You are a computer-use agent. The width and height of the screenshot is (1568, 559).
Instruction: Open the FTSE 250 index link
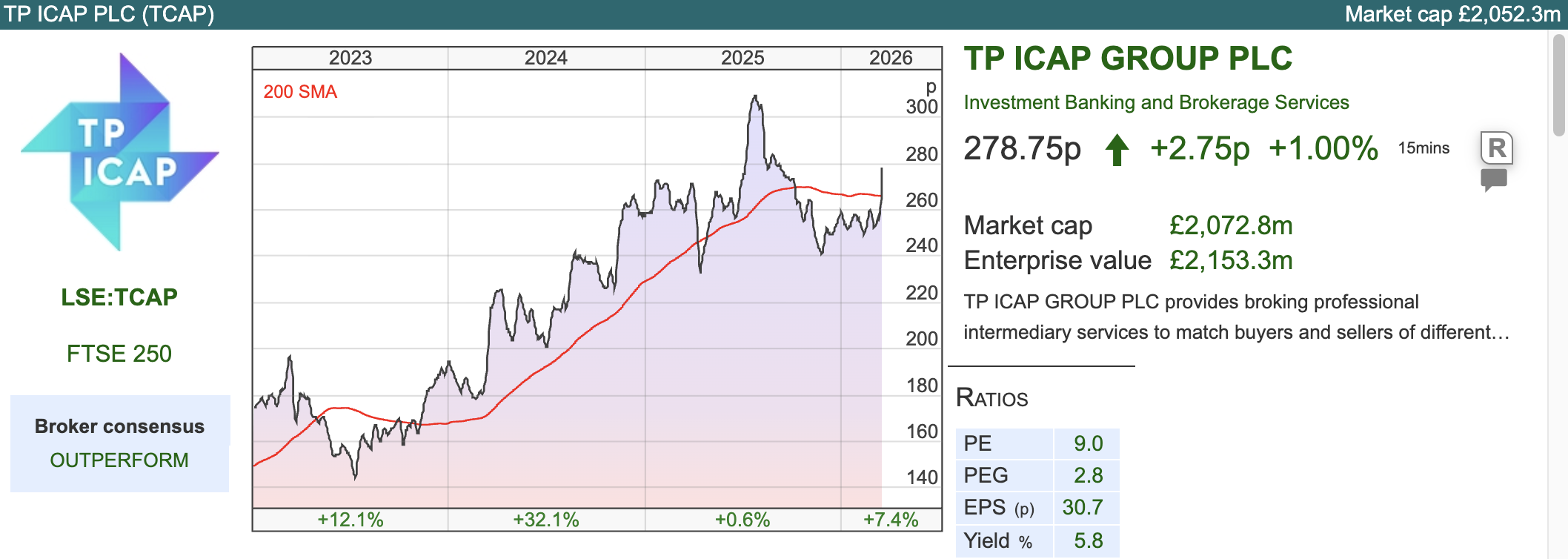coord(119,354)
